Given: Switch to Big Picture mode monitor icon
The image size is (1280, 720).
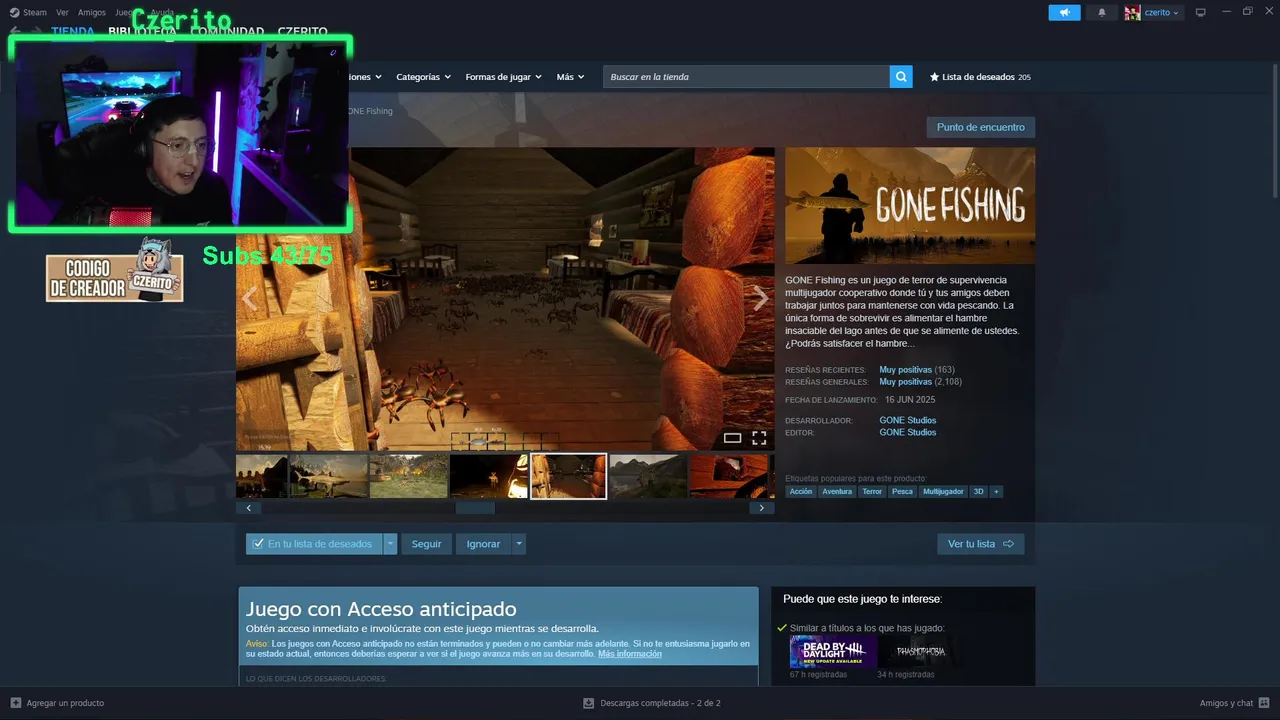Looking at the screenshot, I should pyautogui.click(x=1201, y=12).
